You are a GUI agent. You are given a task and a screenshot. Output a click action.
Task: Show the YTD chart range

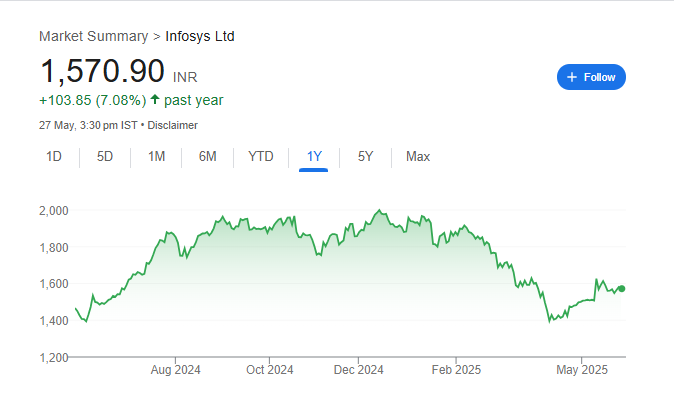click(x=260, y=156)
